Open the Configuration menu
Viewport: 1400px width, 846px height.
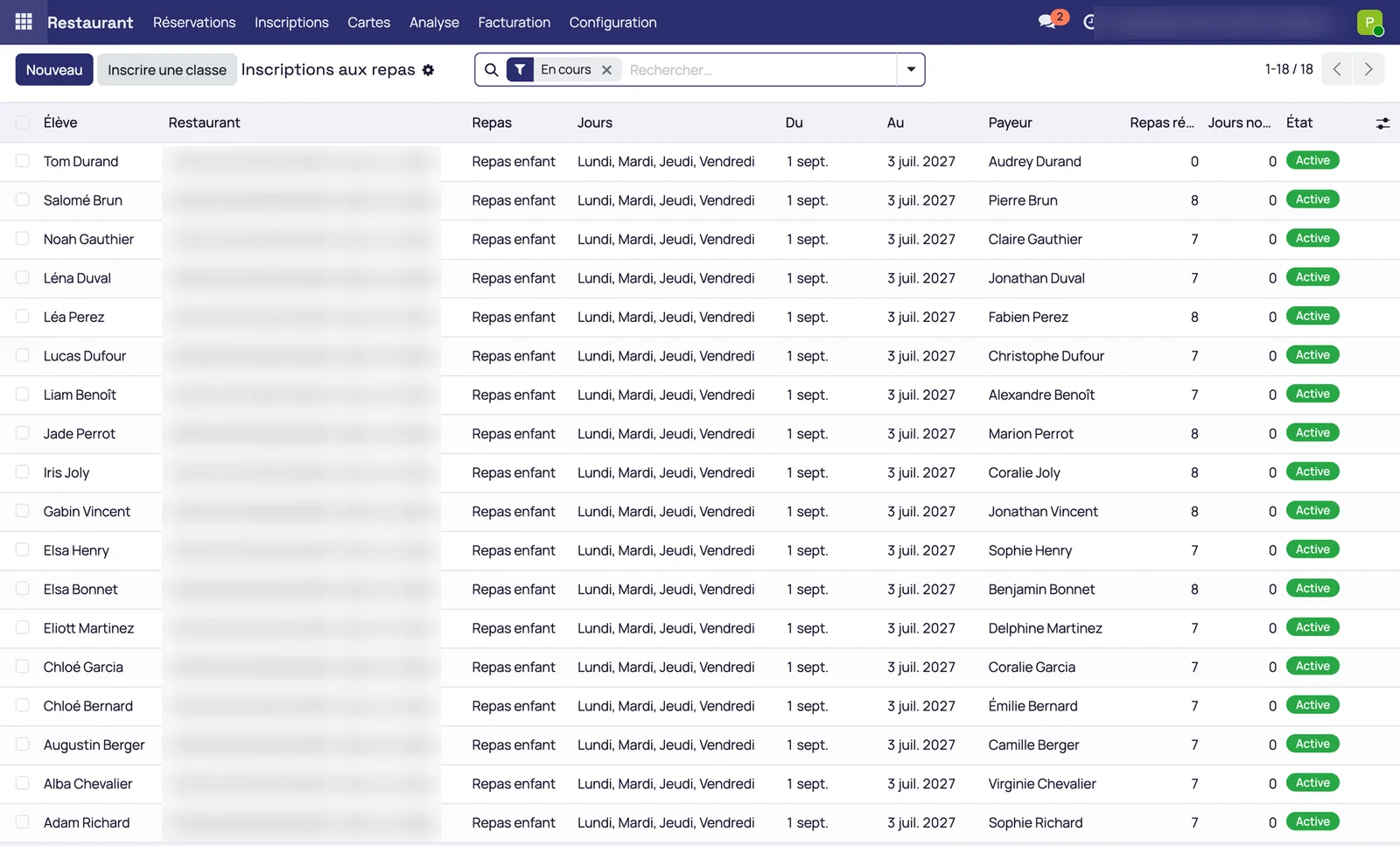612,22
